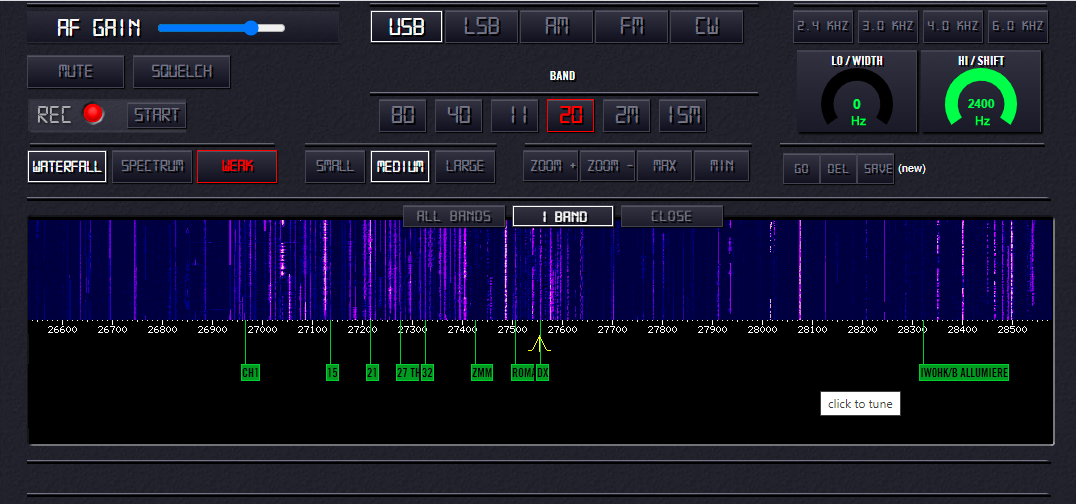Image resolution: width=1076 pixels, height=504 pixels.
Task: Show ALL BANDS in waterfall
Action: point(454,216)
